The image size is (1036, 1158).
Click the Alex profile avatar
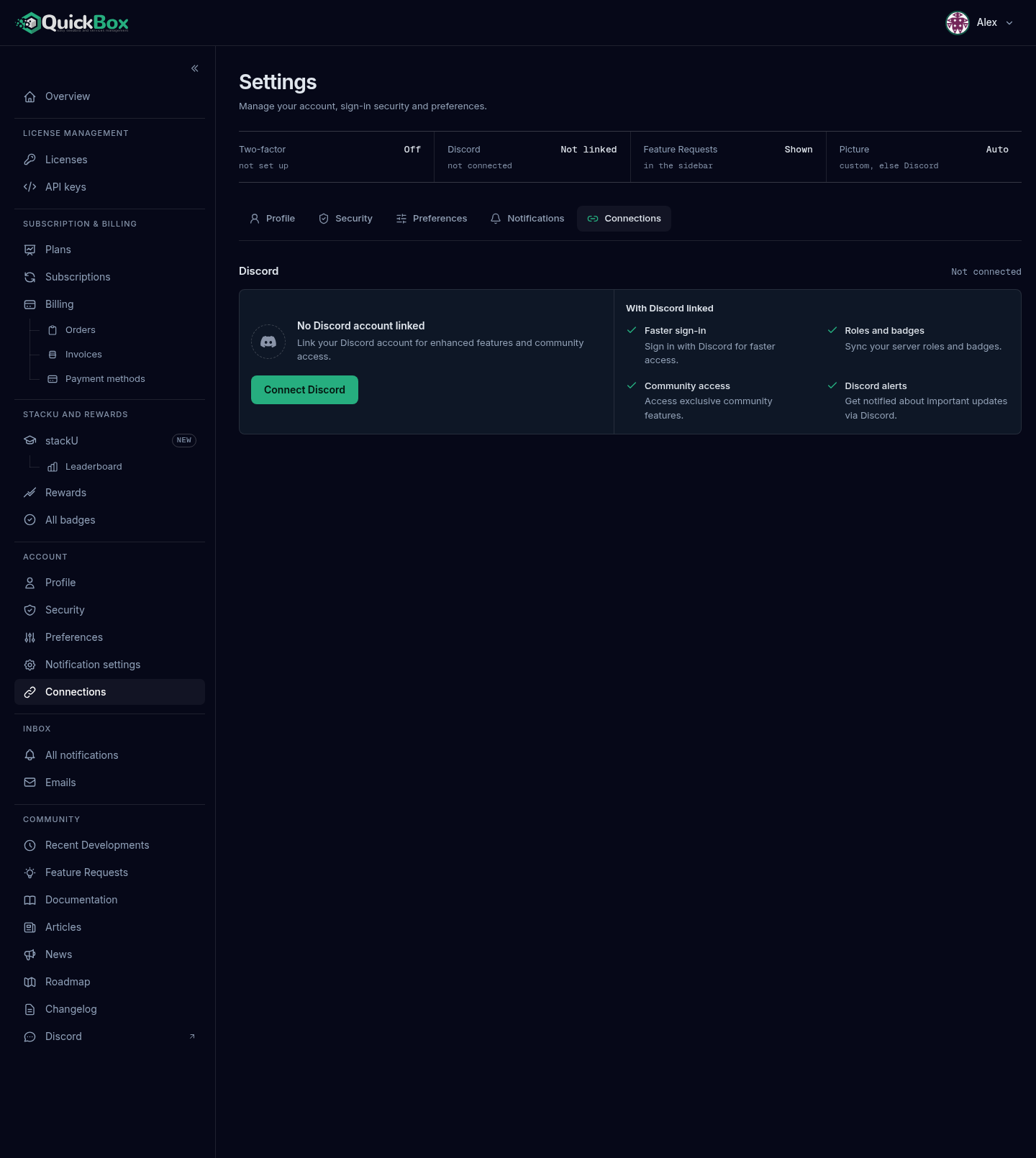tap(958, 23)
